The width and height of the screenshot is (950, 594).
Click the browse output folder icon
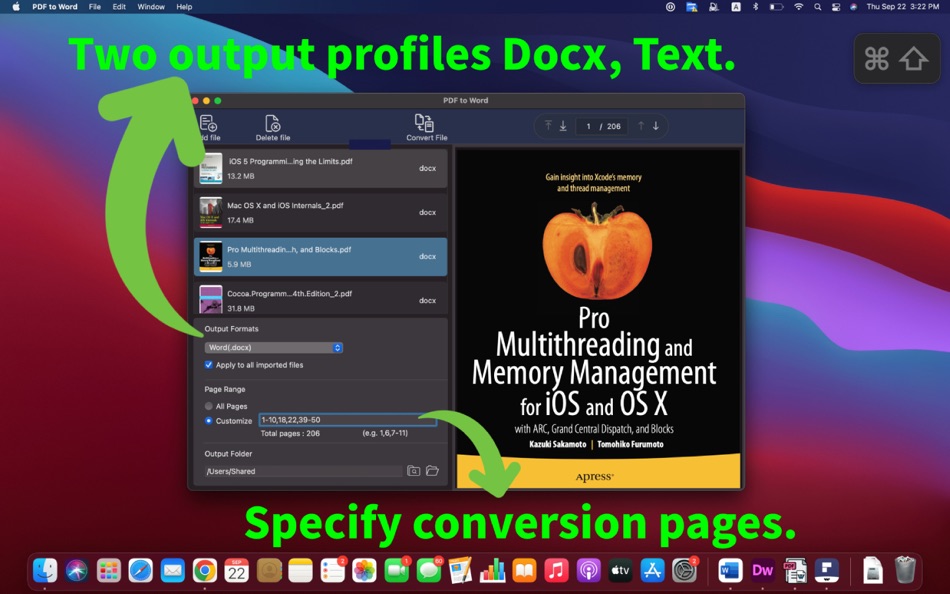pyautogui.click(x=414, y=470)
